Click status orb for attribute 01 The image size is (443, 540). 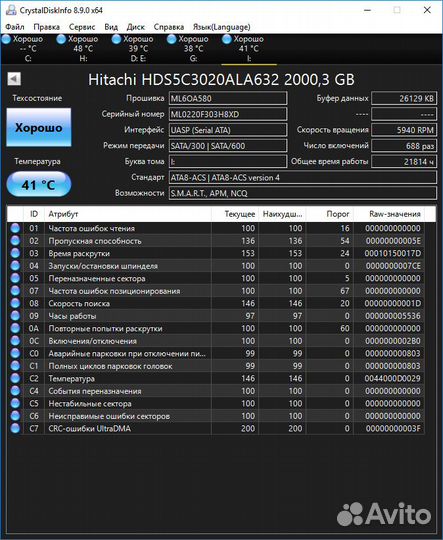click(x=15, y=228)
